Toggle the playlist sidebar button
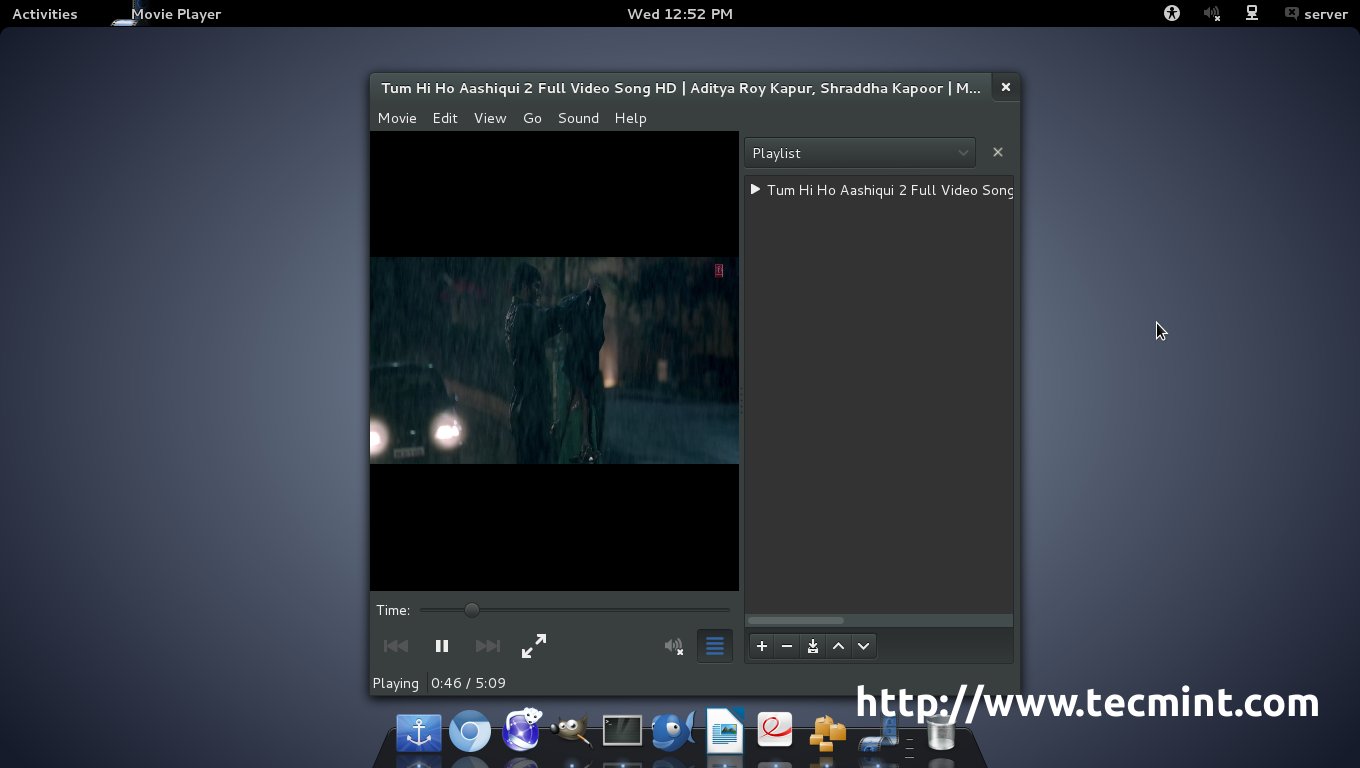This screenshot has width=1360, height=768. [714, 646]
